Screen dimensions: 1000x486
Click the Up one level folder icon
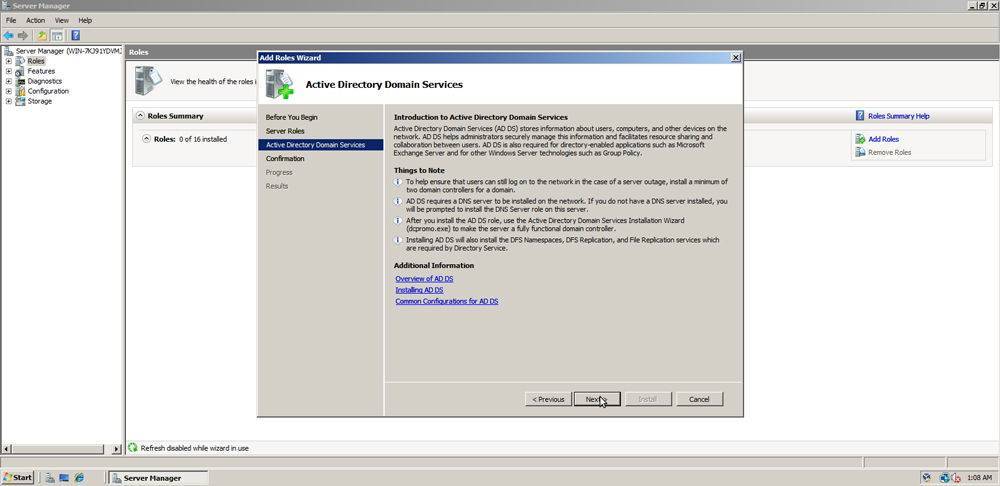(x=42, y=36)
